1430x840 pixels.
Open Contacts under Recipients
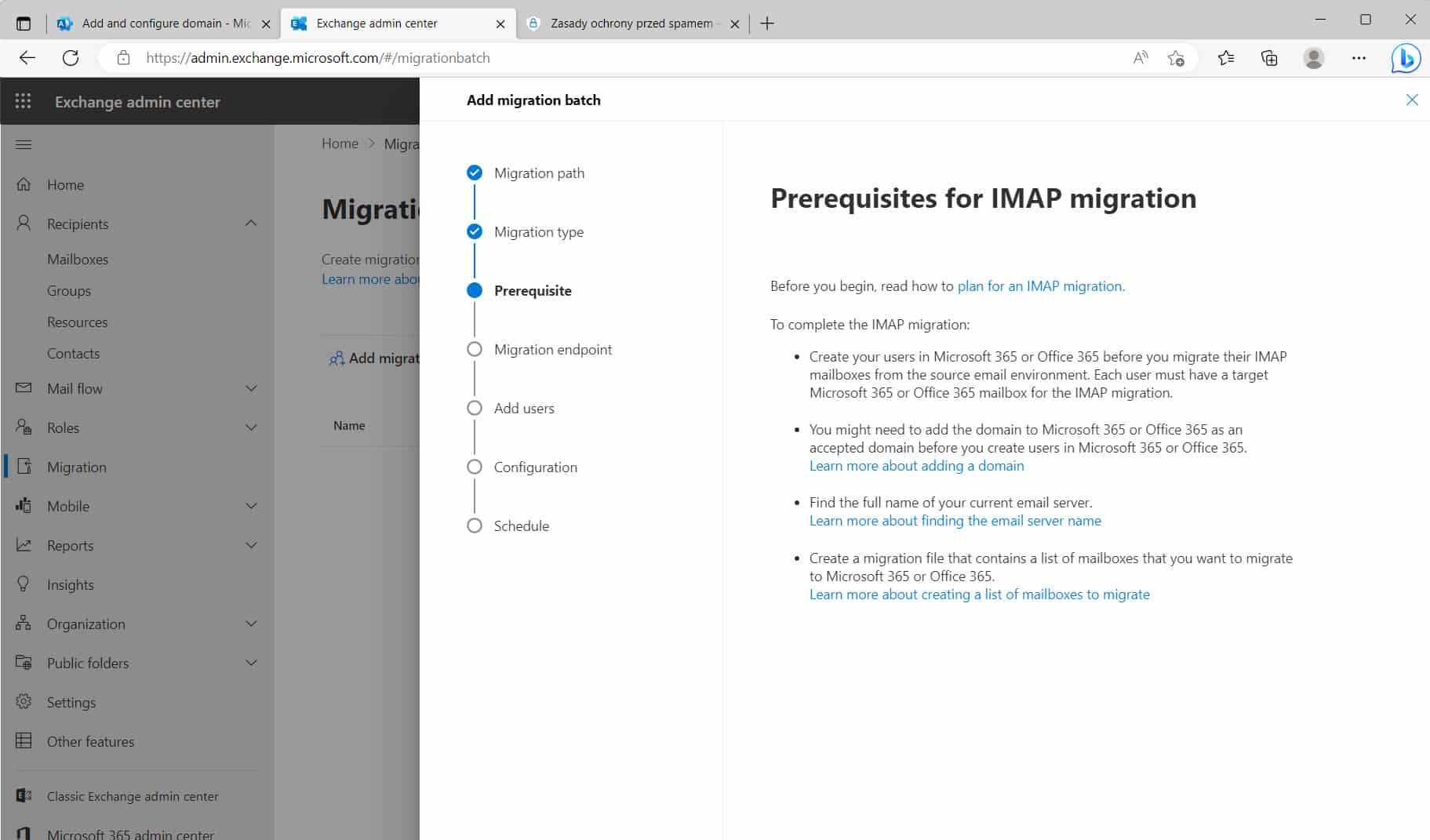[73, 353]
